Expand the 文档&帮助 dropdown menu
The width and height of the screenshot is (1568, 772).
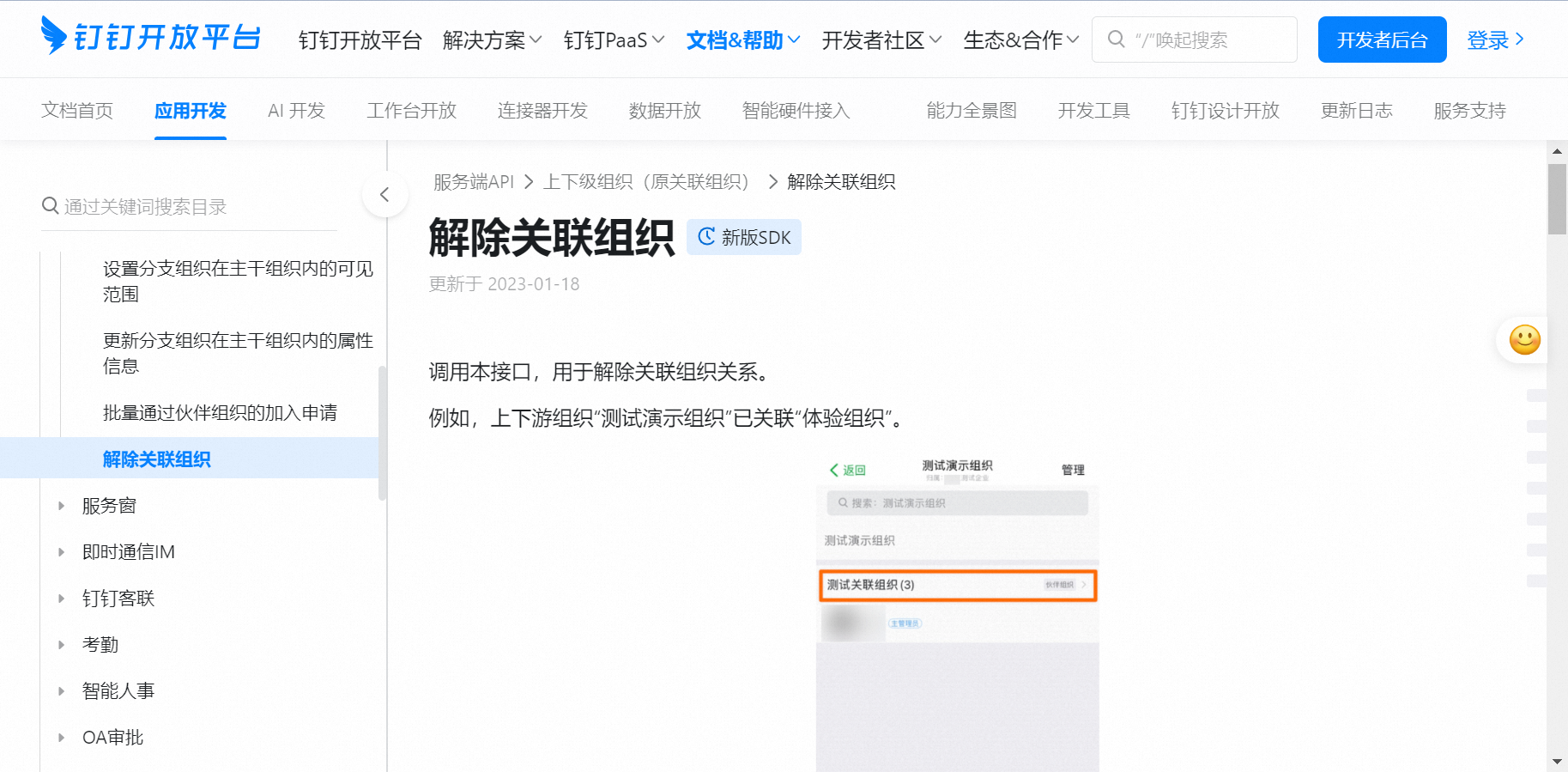pyautogui.click(x=743, y=40)
